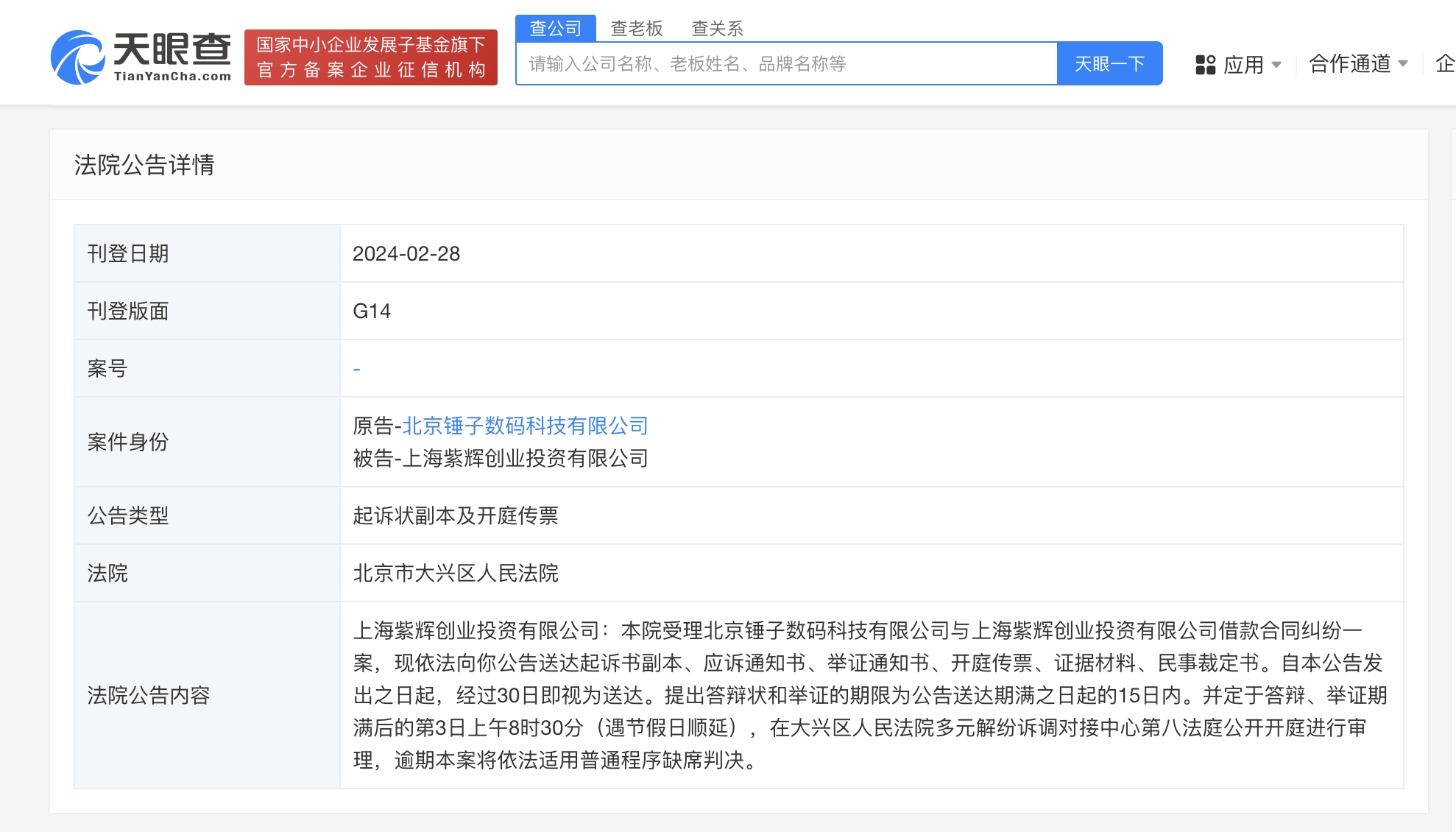Open the 北京锤子数码科技有限公司 plaintiff link
The image size is (1456, 832).
(x=525, y=426)
